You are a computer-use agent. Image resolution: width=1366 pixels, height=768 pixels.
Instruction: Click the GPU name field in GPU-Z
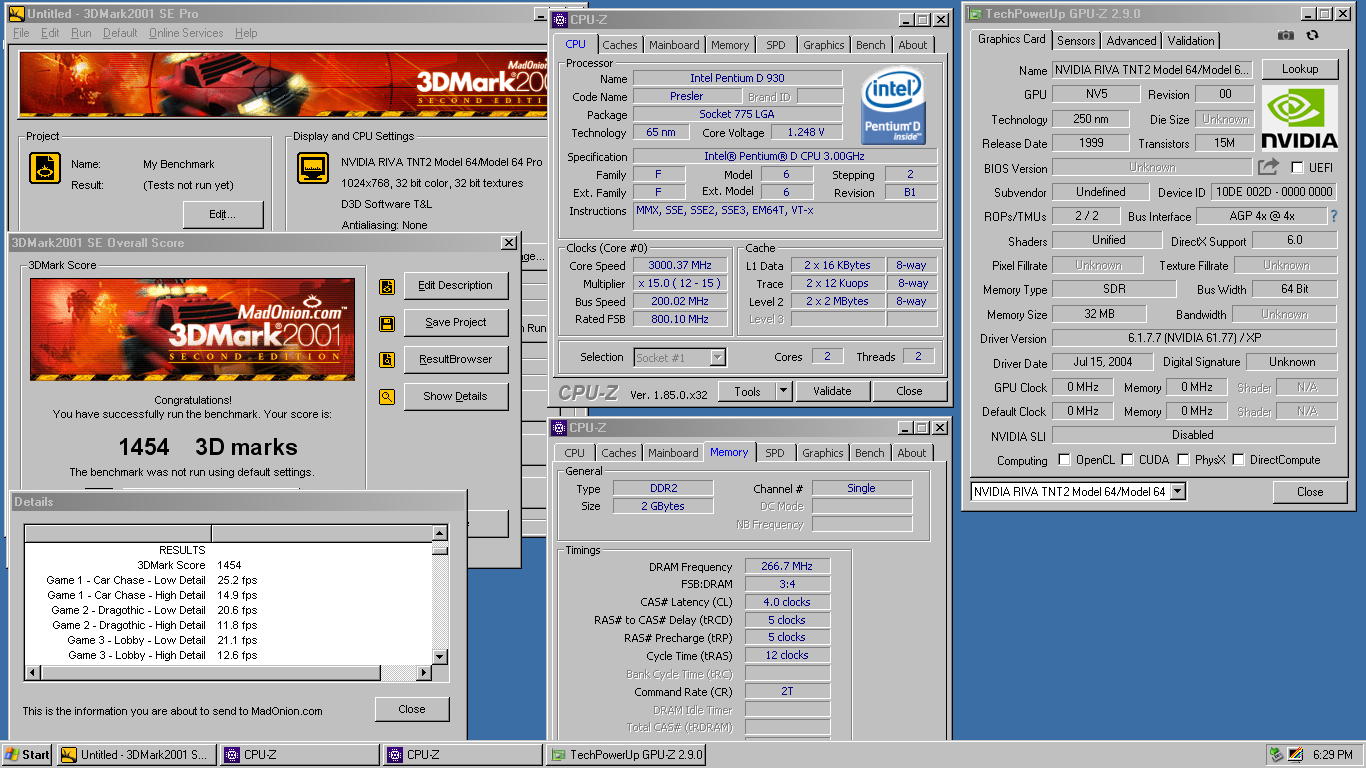pyautogui.click(x=1152, y=70)
